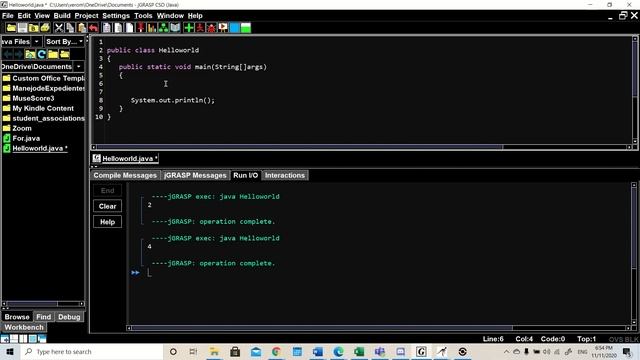The height and width of the screenshot is (360, 640).
Task: Click the window-with-plus layout icon under Workbench
Action: coord(5,339)
